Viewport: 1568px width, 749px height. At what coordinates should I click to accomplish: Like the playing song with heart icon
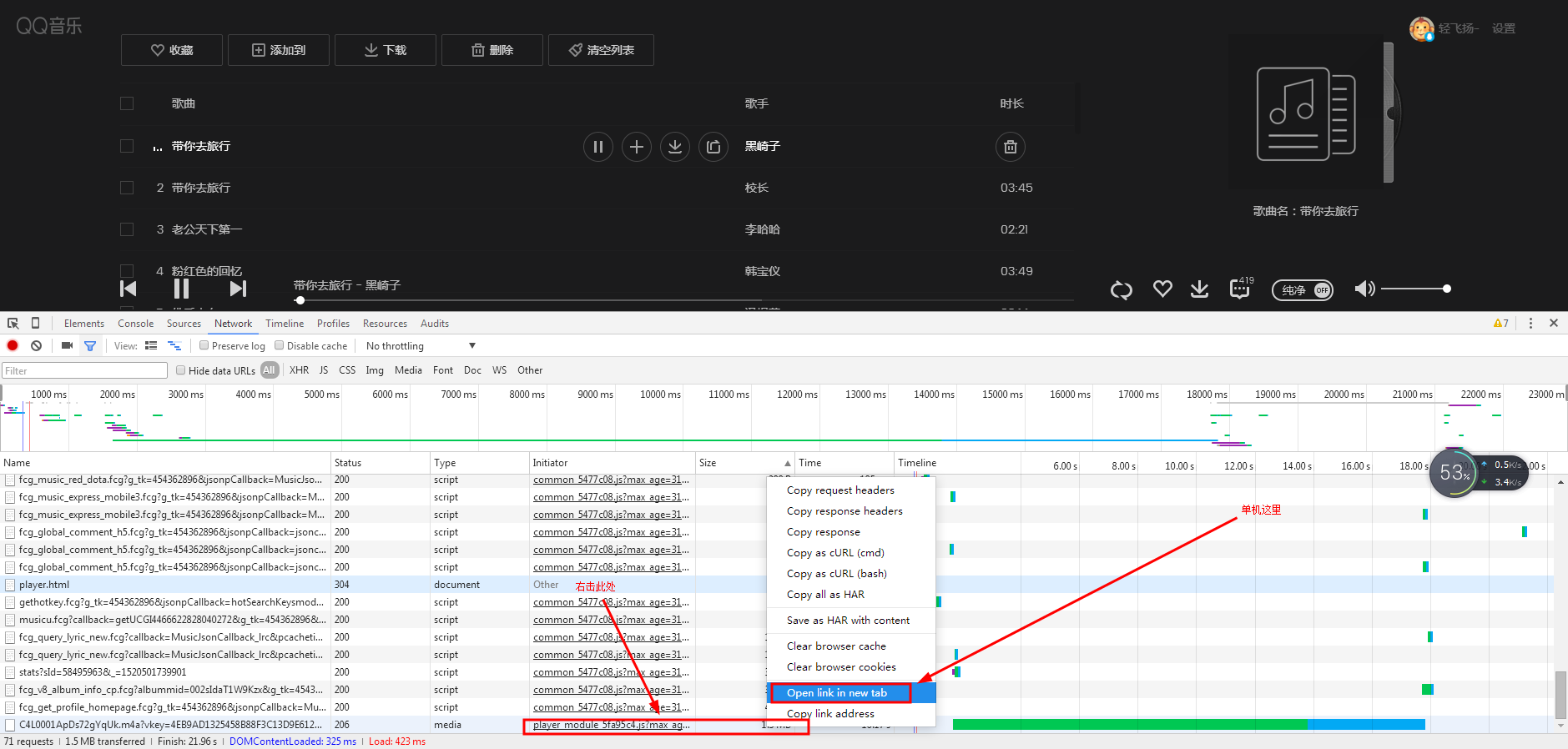(1162, 289)
